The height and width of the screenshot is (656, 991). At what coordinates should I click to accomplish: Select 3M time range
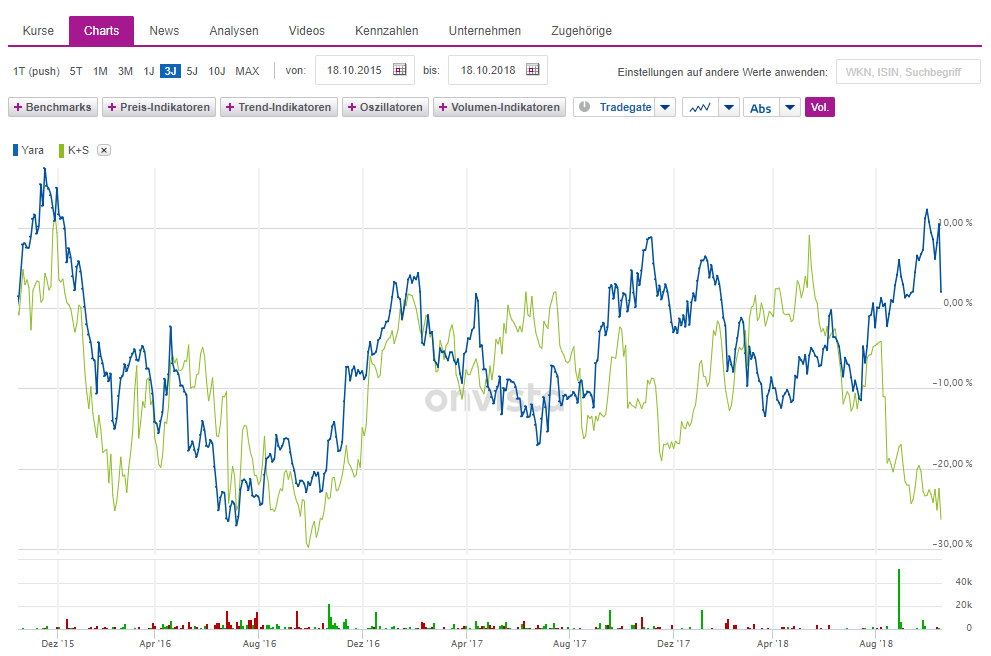click(125, 71)
